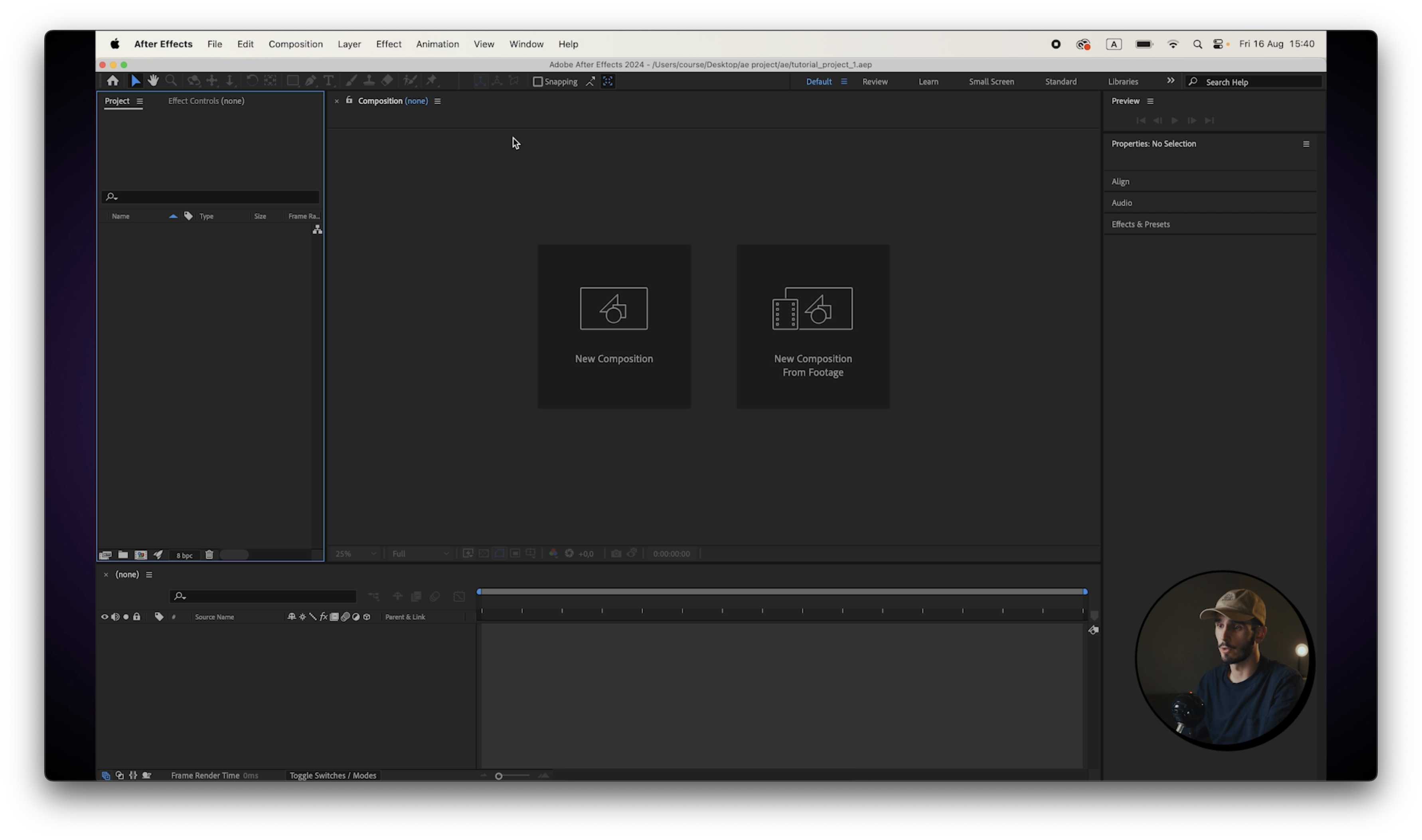The width and height of the screenshot is (1422, 840).
Task: Expand the workspace overflow chevrons
Action: coord(1171,81)
